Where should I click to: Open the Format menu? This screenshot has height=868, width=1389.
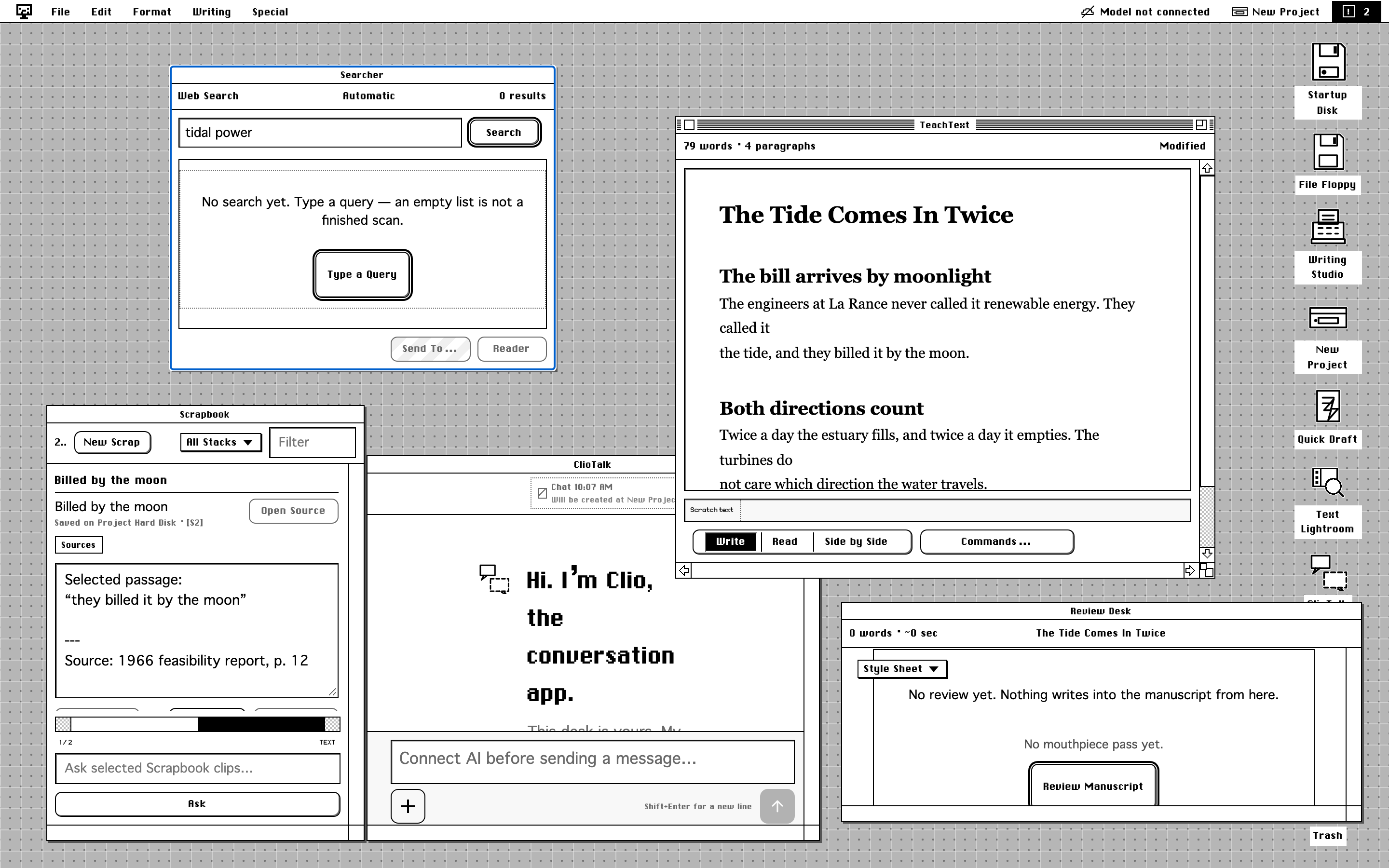click(151, 12)
